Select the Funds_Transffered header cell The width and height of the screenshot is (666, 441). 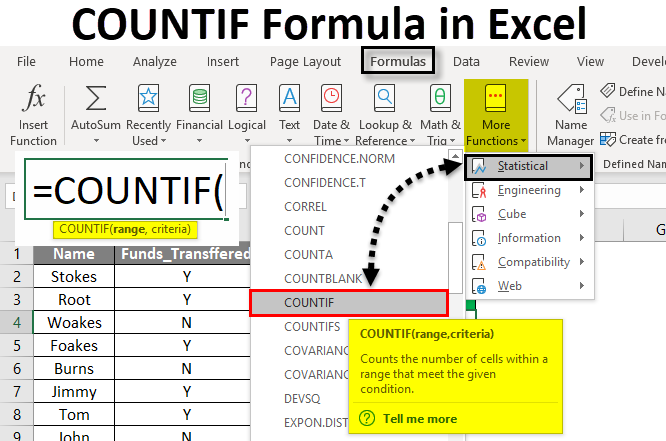tap(183, 254)
